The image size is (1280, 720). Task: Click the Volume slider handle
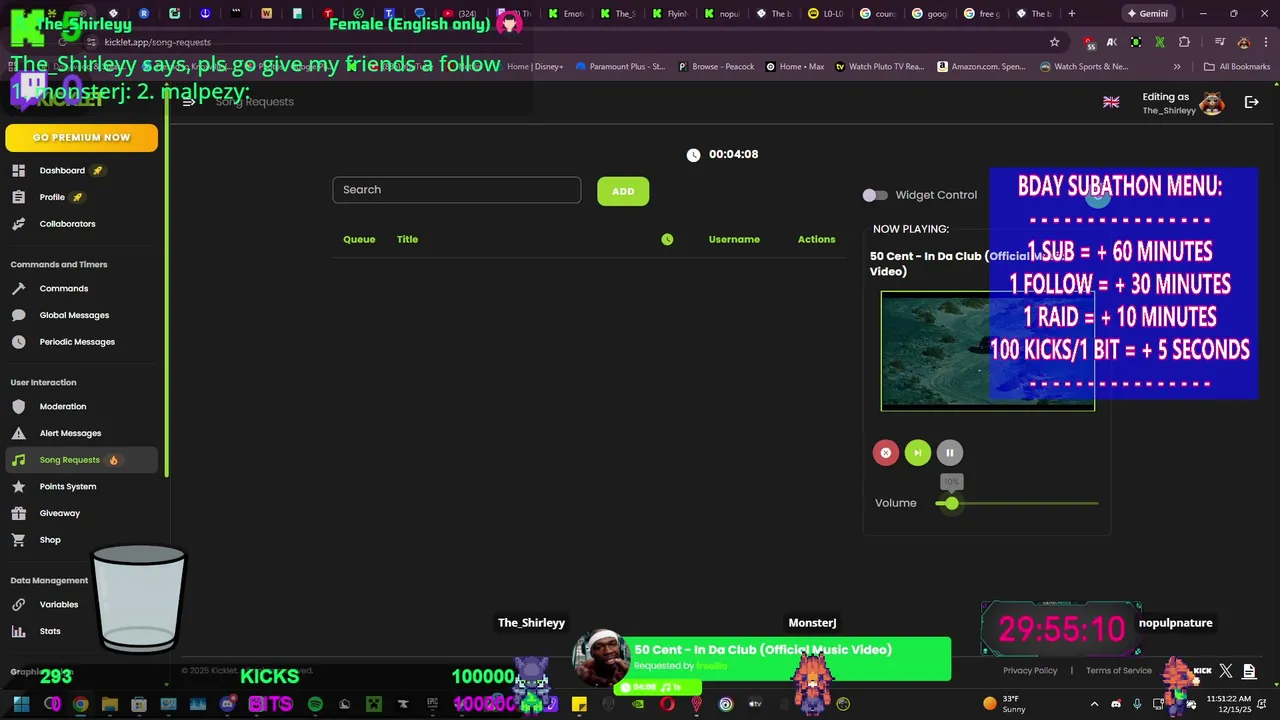(x=951, y=503)
